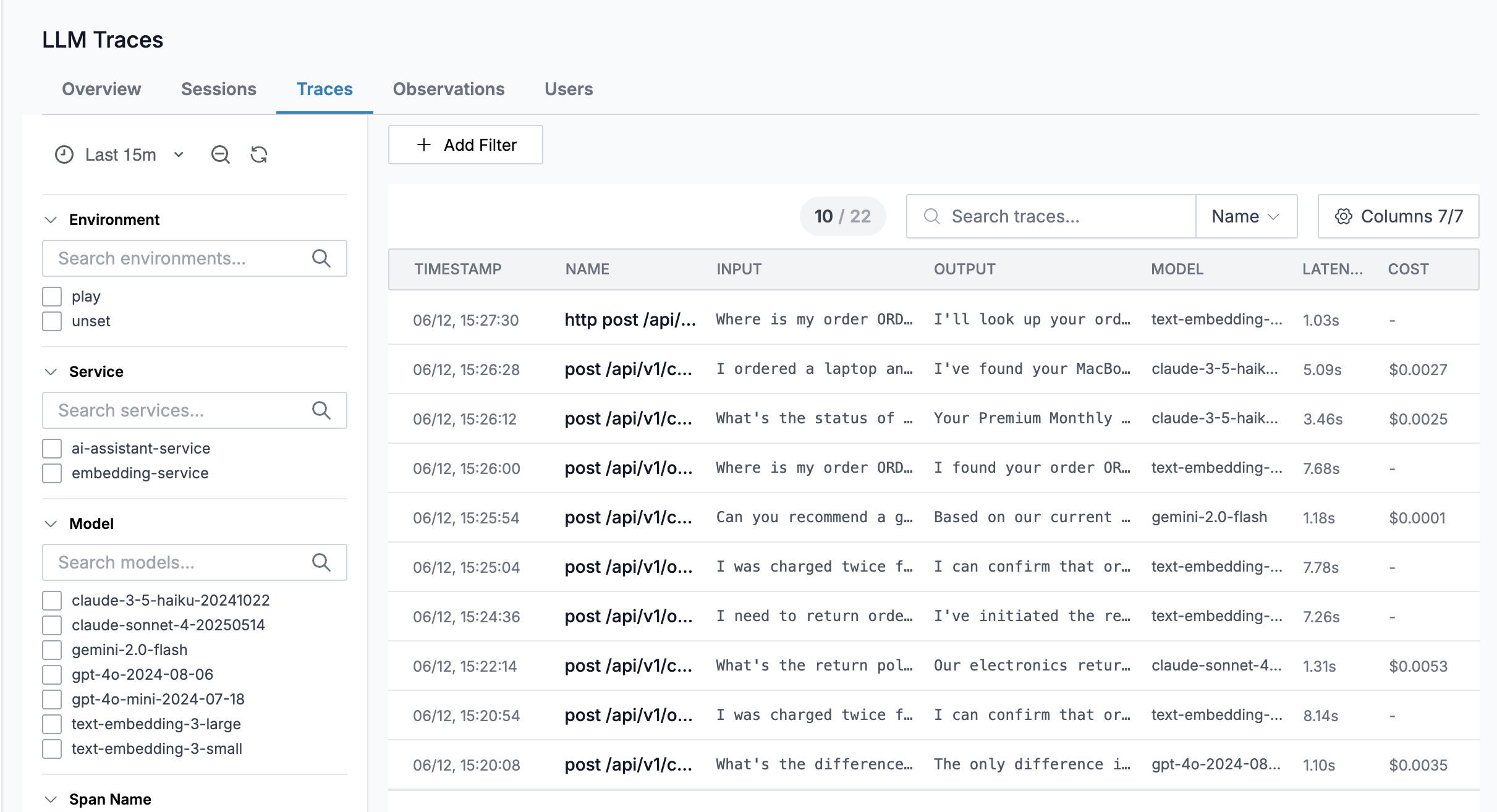The image size is (1497, 812).
Task: Click the search icon in models field
Action: point(321,562)
